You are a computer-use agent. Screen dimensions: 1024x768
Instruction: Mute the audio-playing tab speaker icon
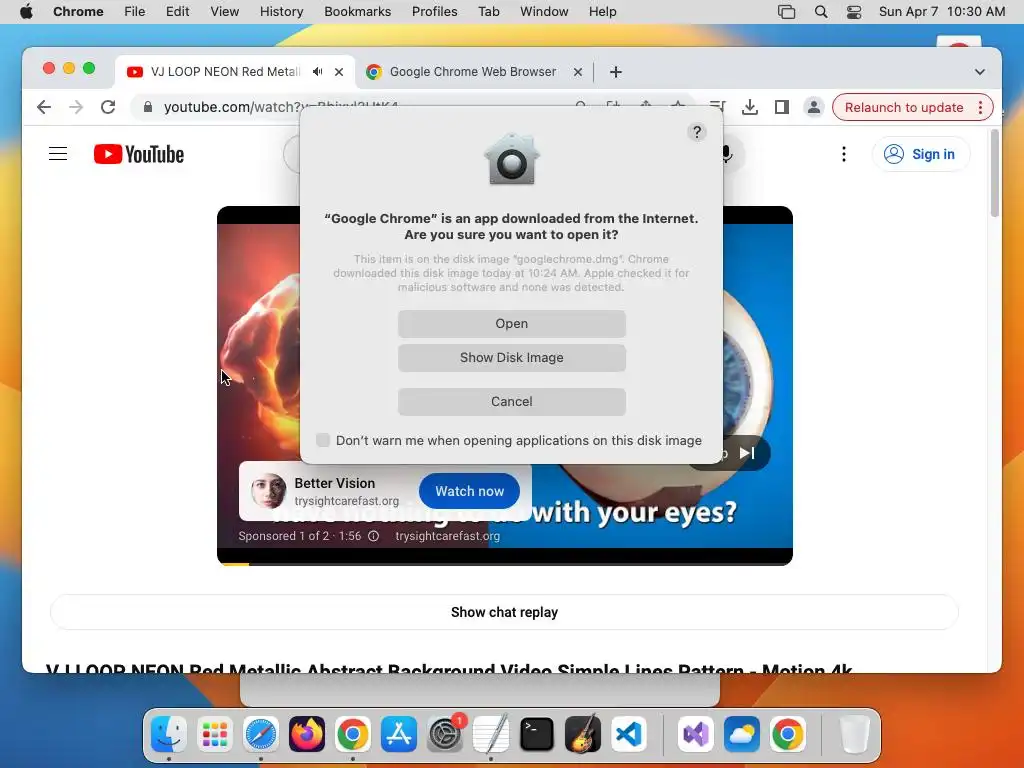[x=318, y=72]
